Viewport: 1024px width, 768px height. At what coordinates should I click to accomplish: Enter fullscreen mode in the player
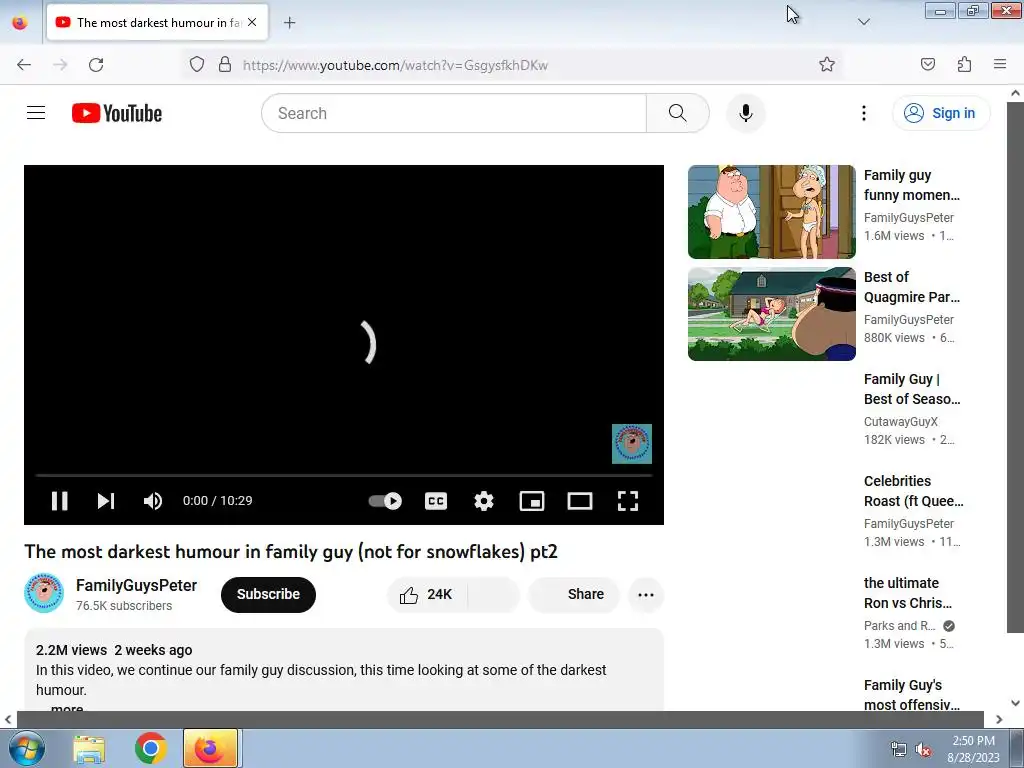coord(628,501)
